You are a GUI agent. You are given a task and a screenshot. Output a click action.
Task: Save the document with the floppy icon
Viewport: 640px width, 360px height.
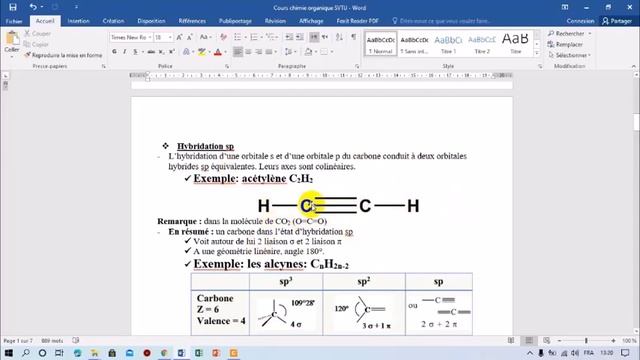click(x=13, y=7)
